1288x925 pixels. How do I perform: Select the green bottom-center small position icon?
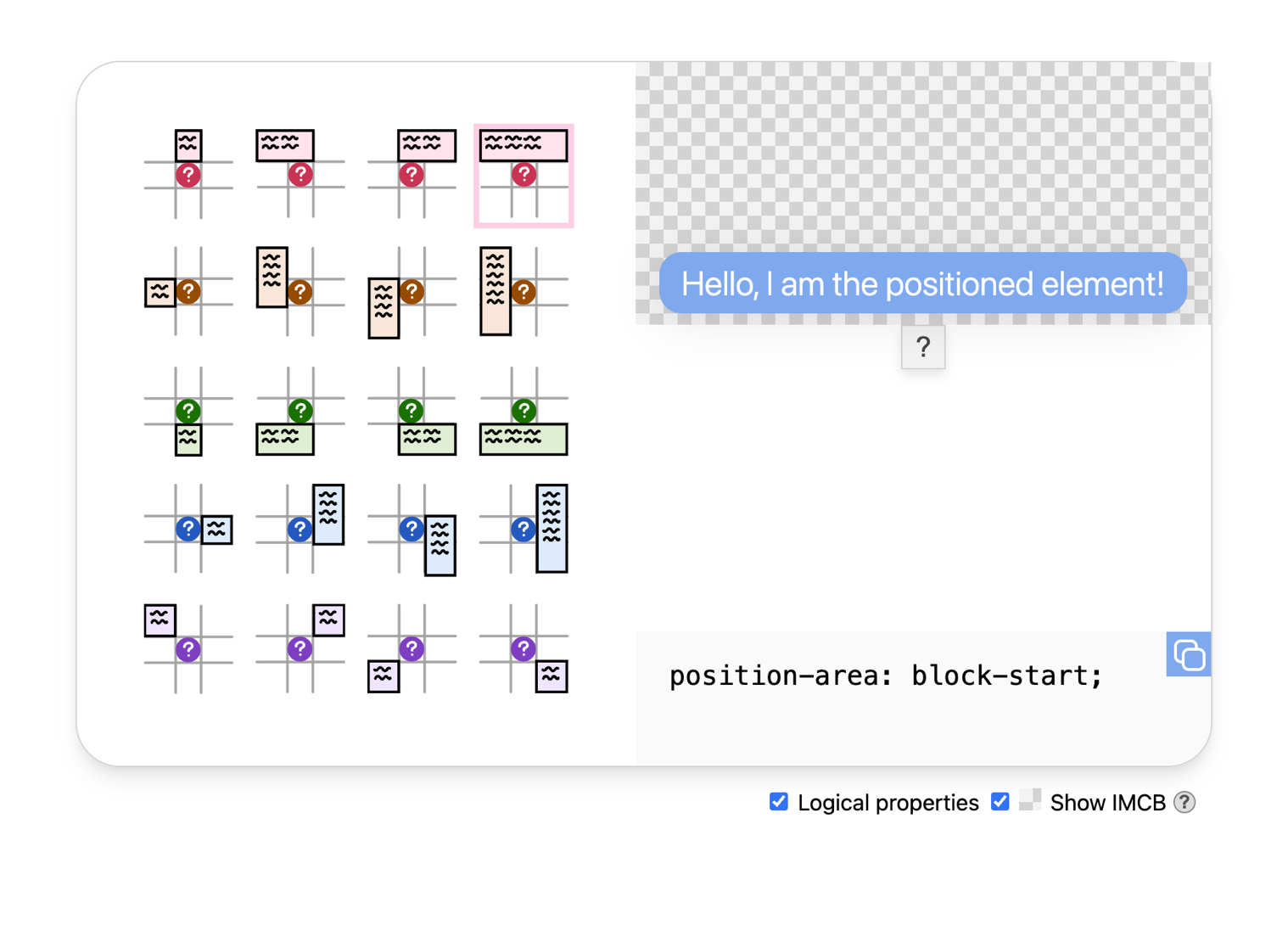pos(188,412)
